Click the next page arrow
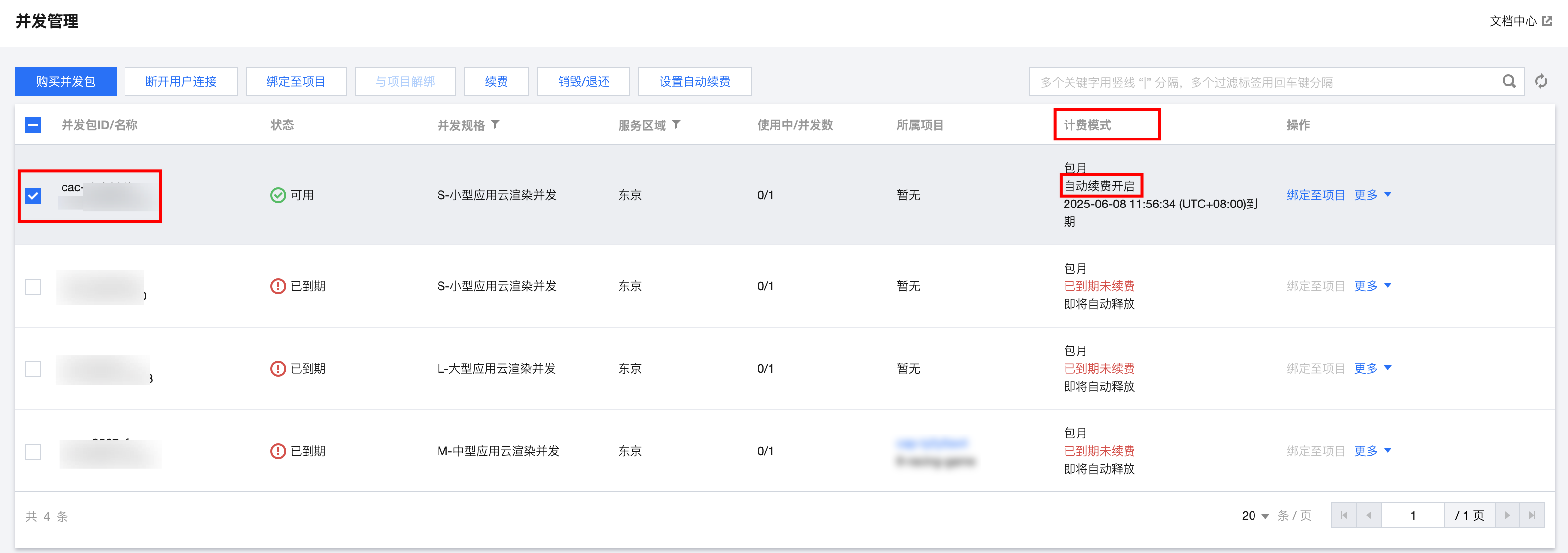The width and height of the screenshot is (1568, 553). click(x=1507, y=515)
